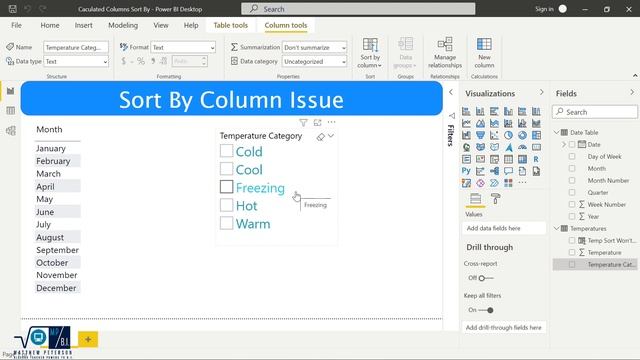Expand the Filters pane arrow
640x360 pixels.
click(x=451, y=92)
